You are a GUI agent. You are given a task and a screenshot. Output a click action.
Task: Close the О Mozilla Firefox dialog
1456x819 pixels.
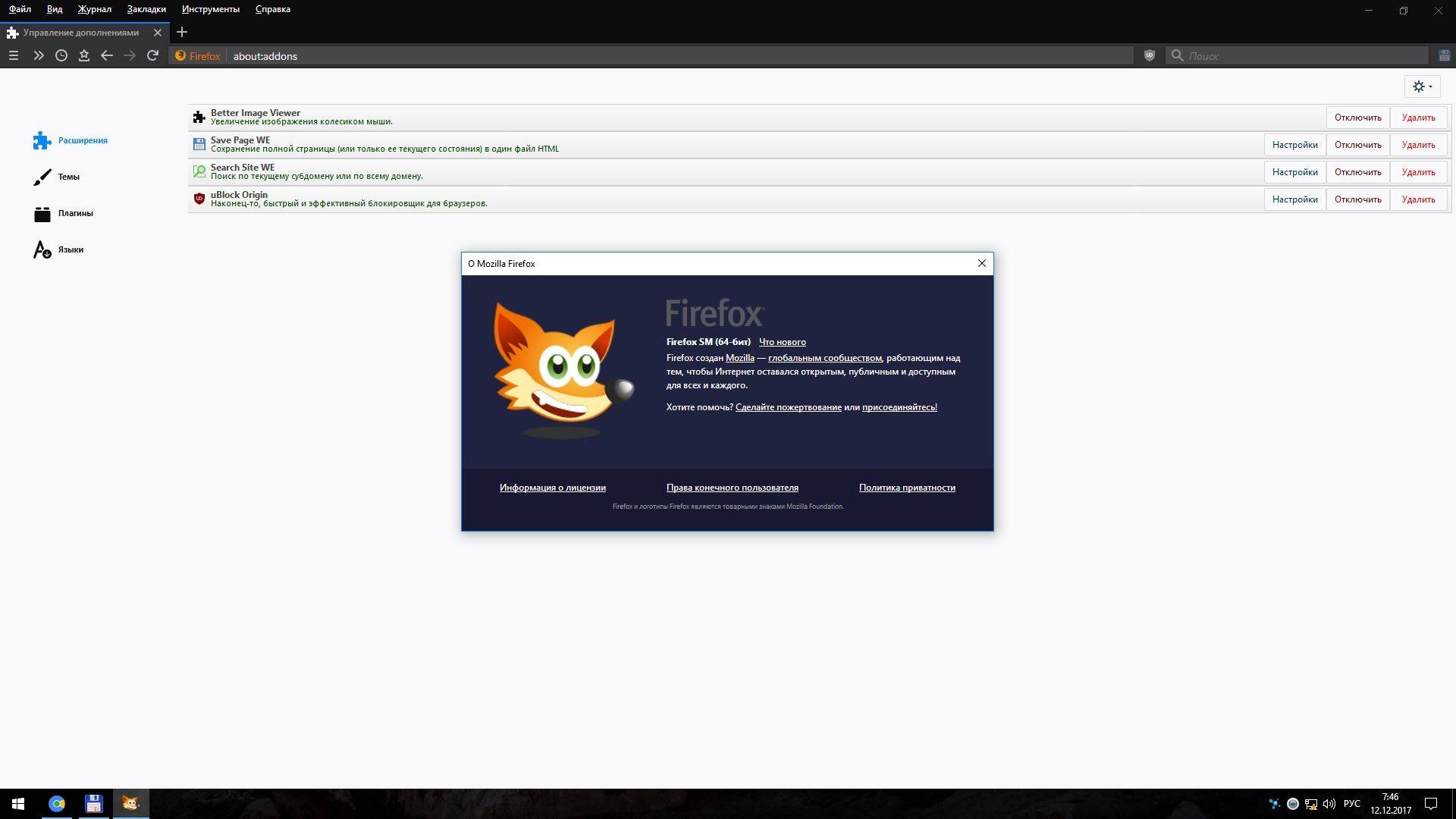[981, 263]
